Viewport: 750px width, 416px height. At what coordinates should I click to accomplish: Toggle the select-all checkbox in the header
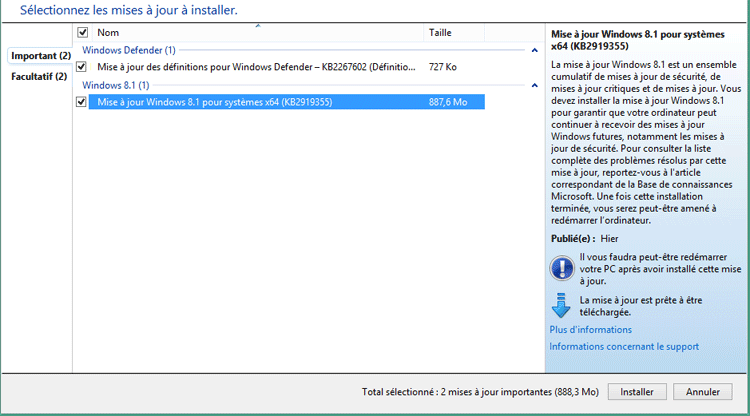pyautogui.click(x=82, y=32)
